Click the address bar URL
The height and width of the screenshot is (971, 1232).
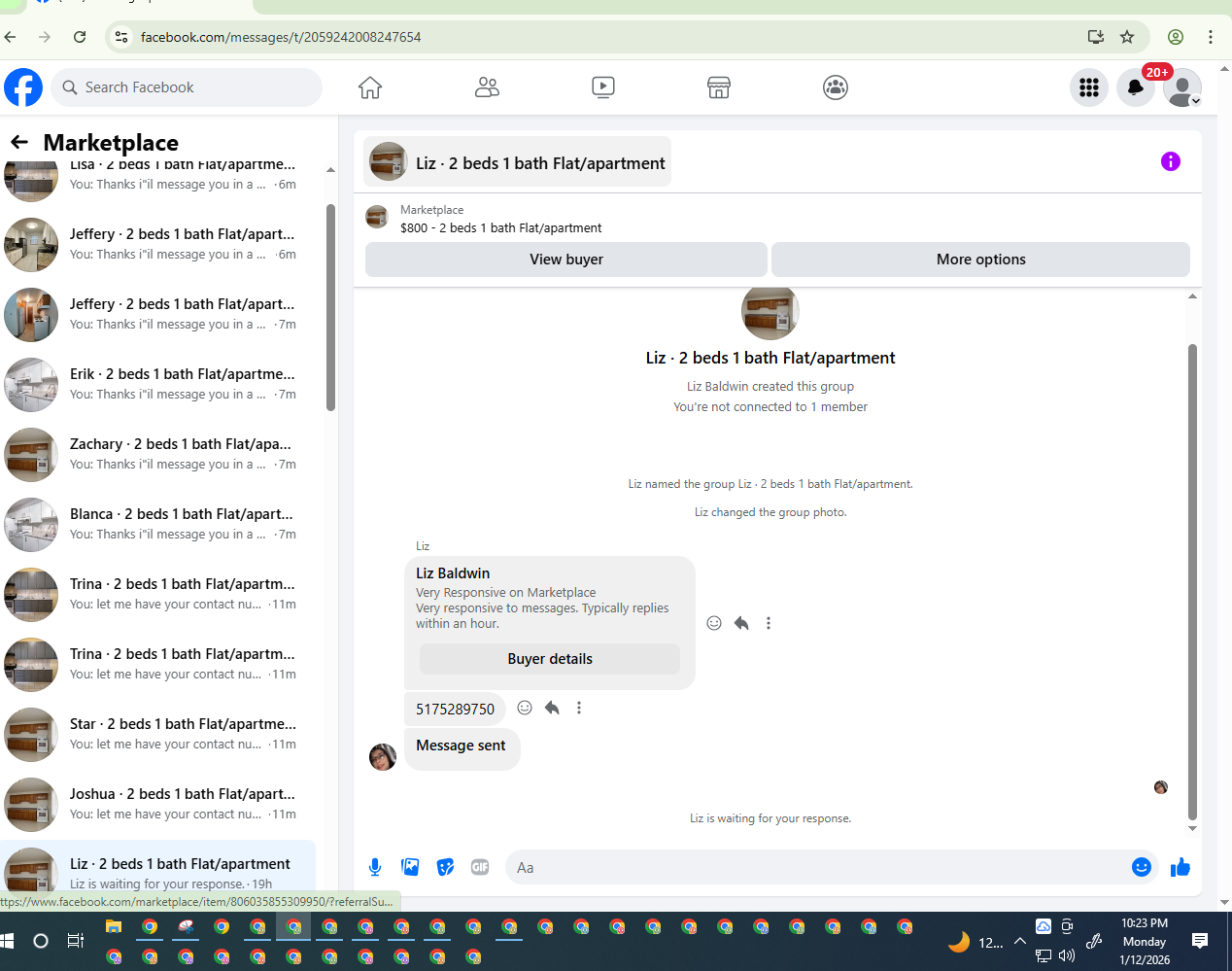pos(281,37)
